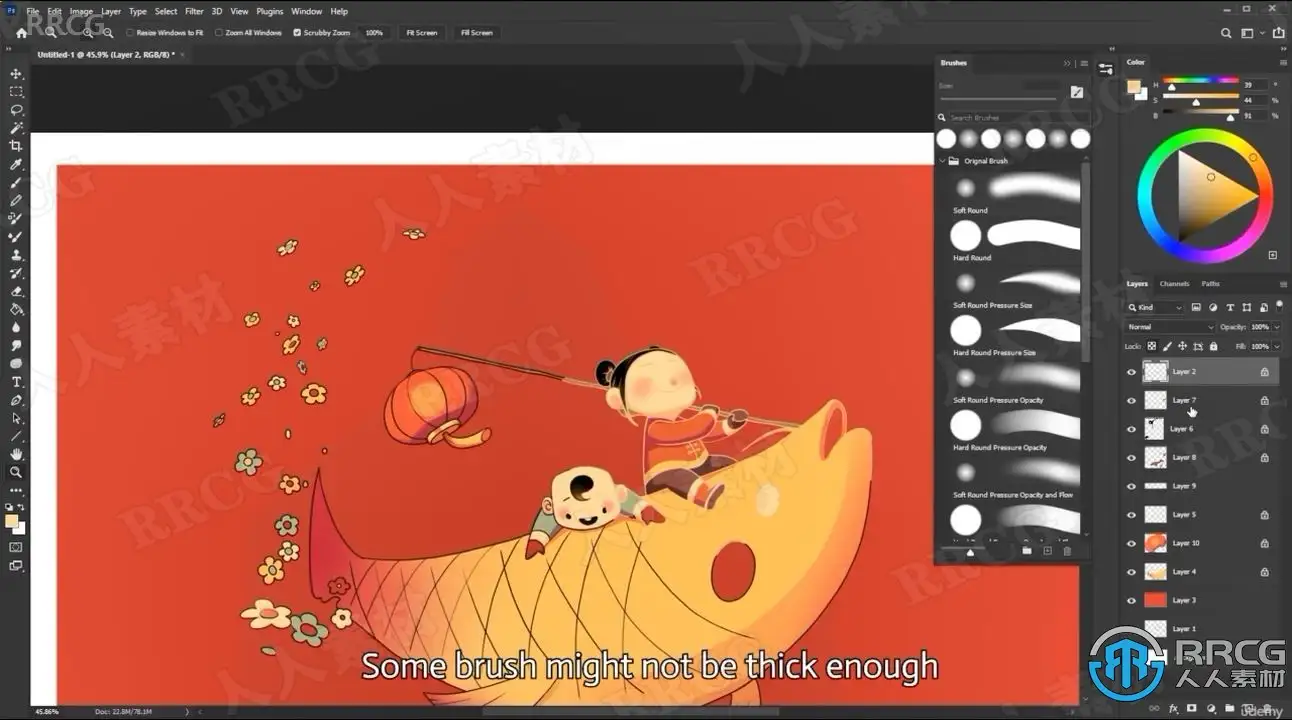Open the layer blend mode Normal dropdown

click(x=1170, y=327)
